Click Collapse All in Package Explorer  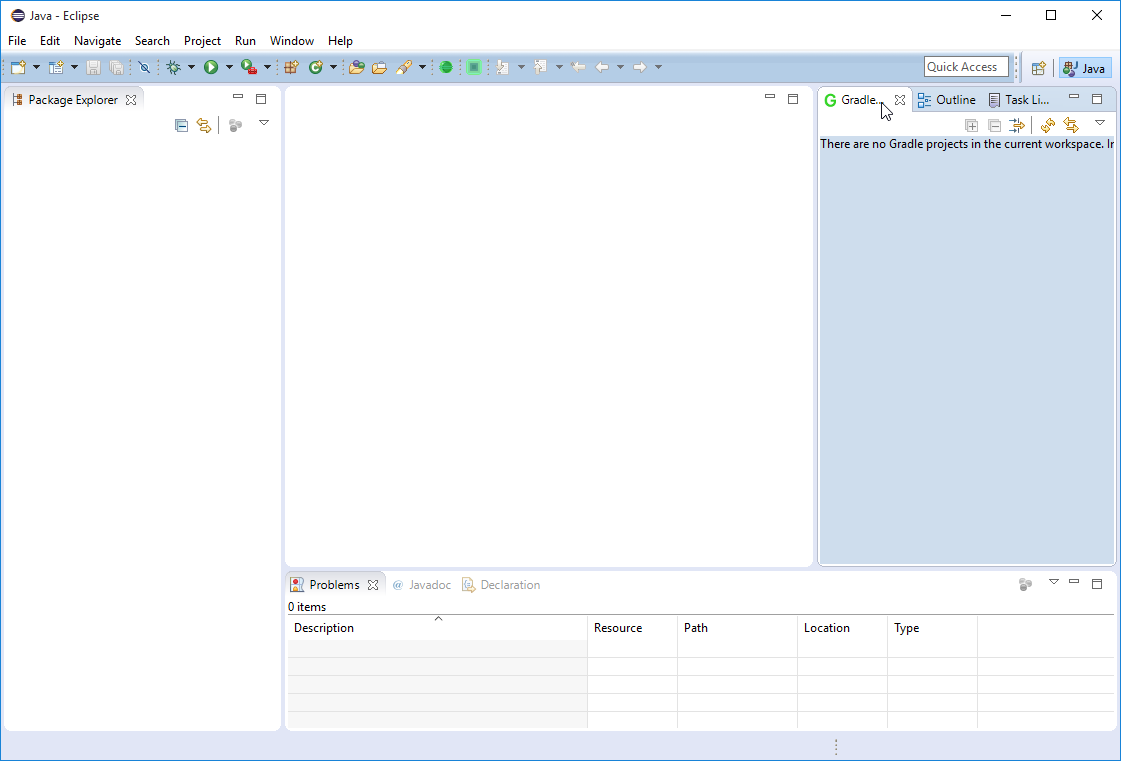coord(181,124)
